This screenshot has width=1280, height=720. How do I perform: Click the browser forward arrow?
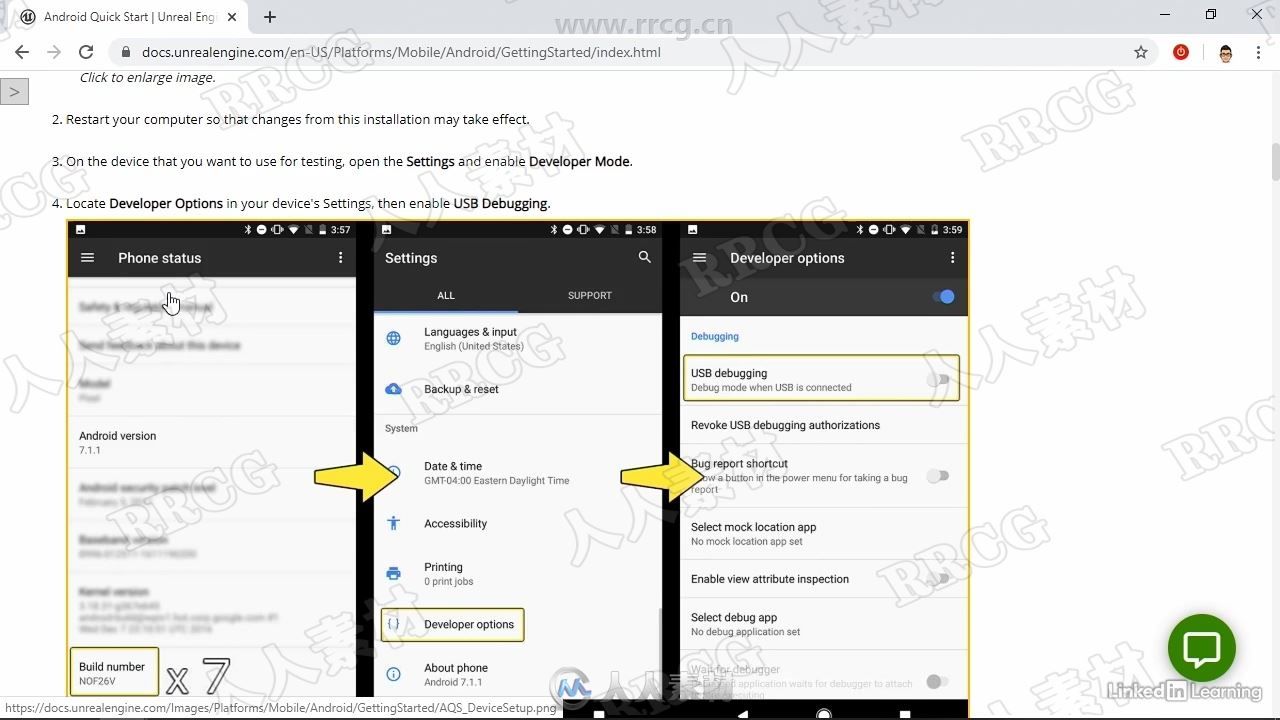click(x=54, y=52)
